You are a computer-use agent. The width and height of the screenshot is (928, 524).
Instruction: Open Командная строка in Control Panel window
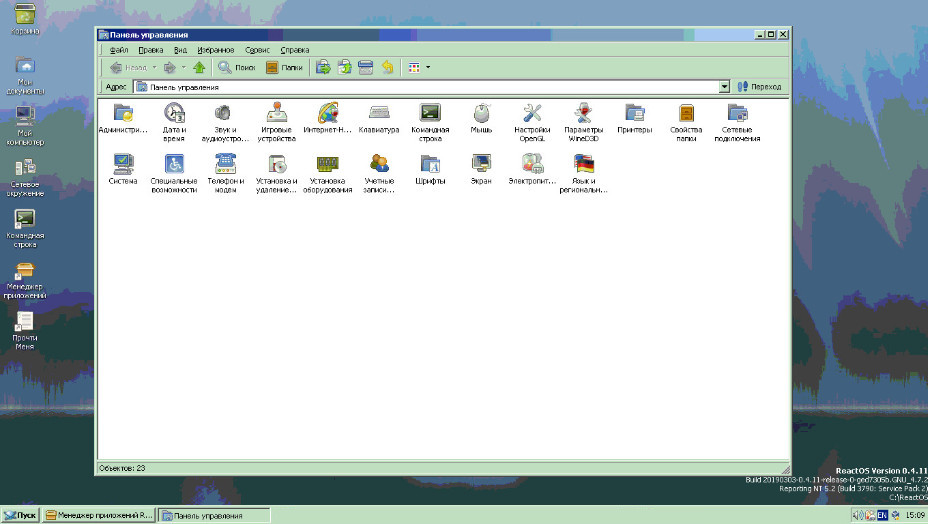pyautogui.click(x=430, y=122)
